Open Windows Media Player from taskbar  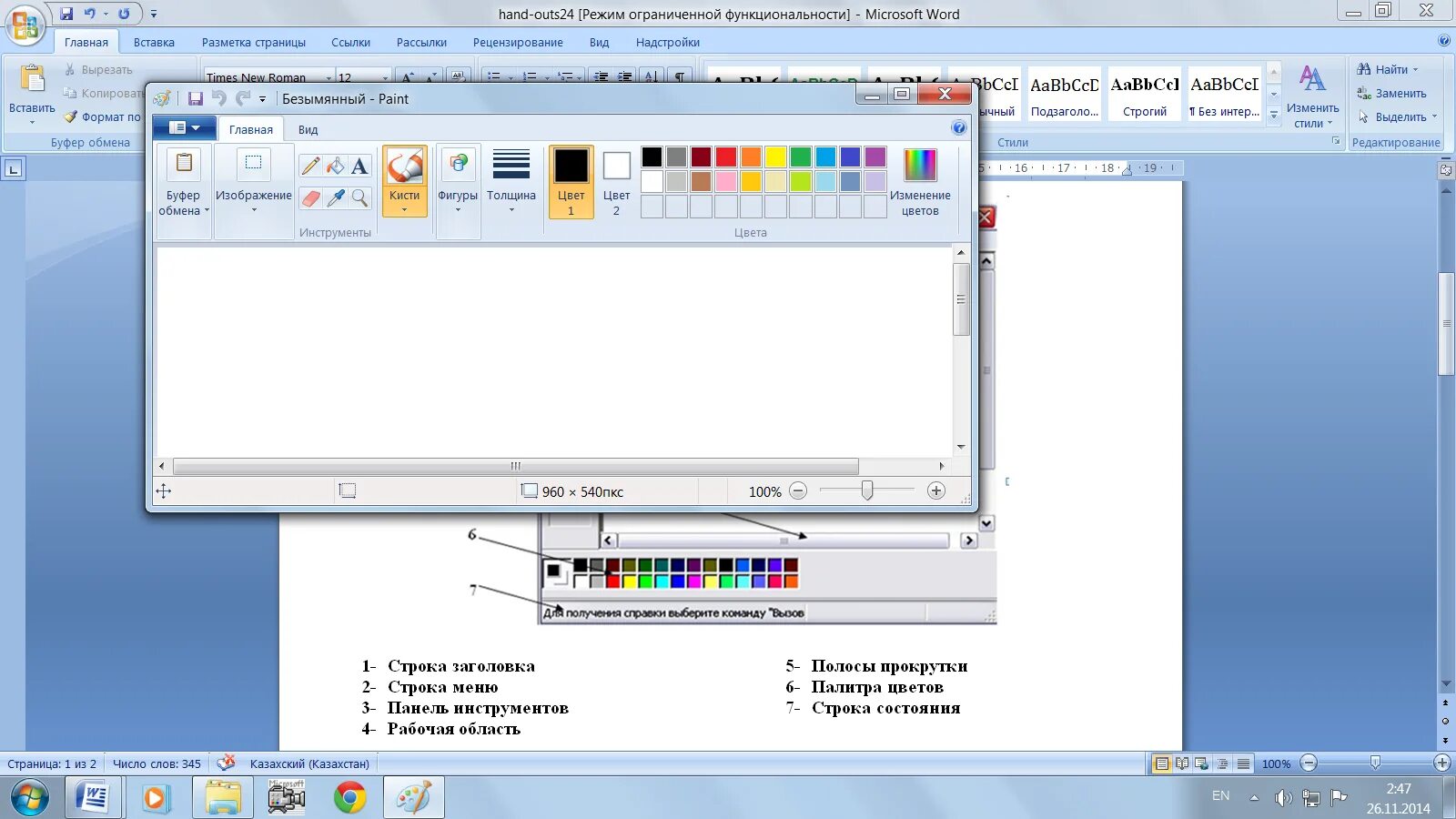[x=155, y=798]
